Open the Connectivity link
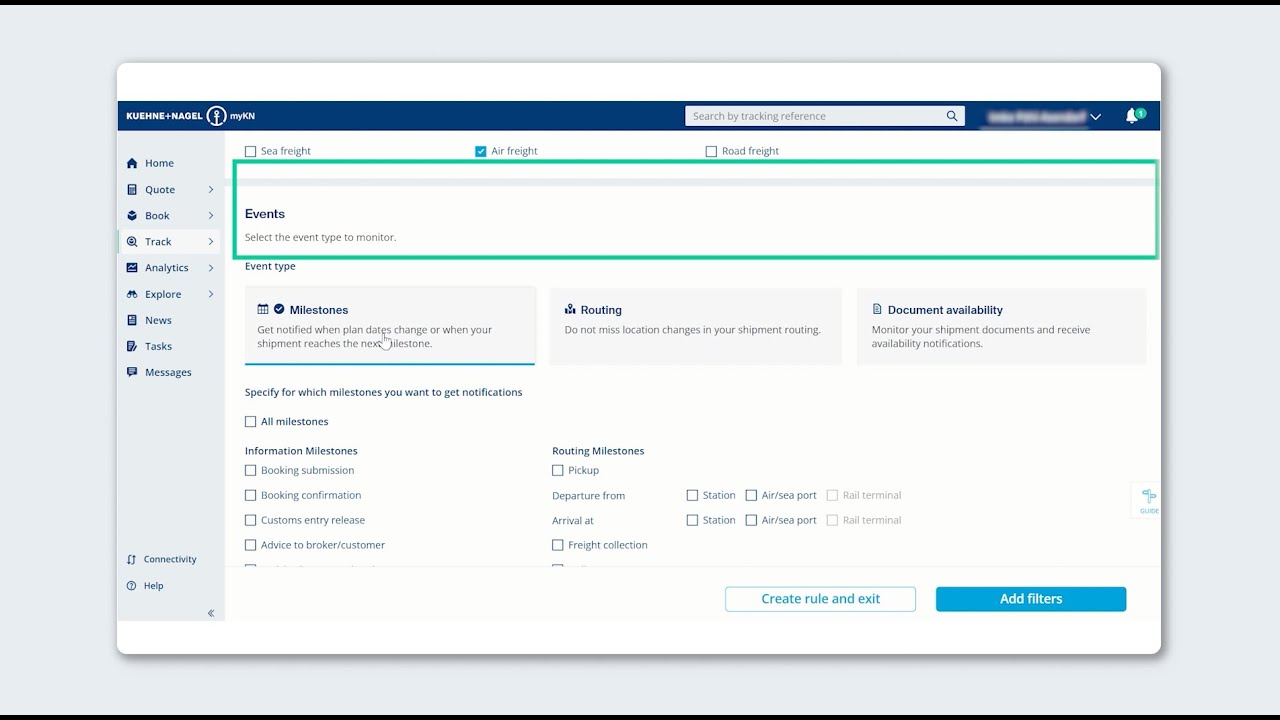The height and width of the screenshot is (720, 1280). [170, 559]
